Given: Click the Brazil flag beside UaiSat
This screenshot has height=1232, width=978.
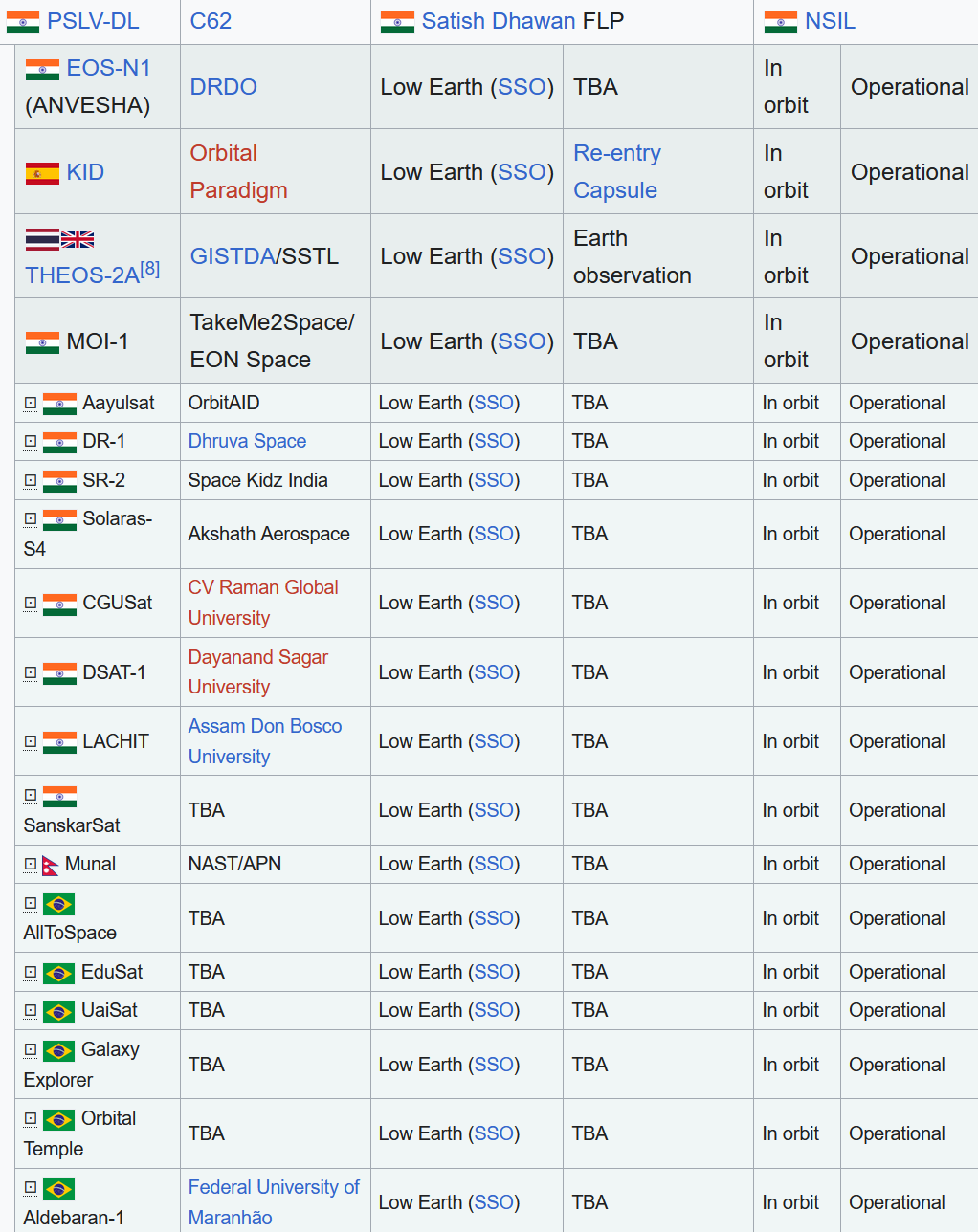Looking at the screenshot, I should pyautogui.click(x=58, y=1011).
